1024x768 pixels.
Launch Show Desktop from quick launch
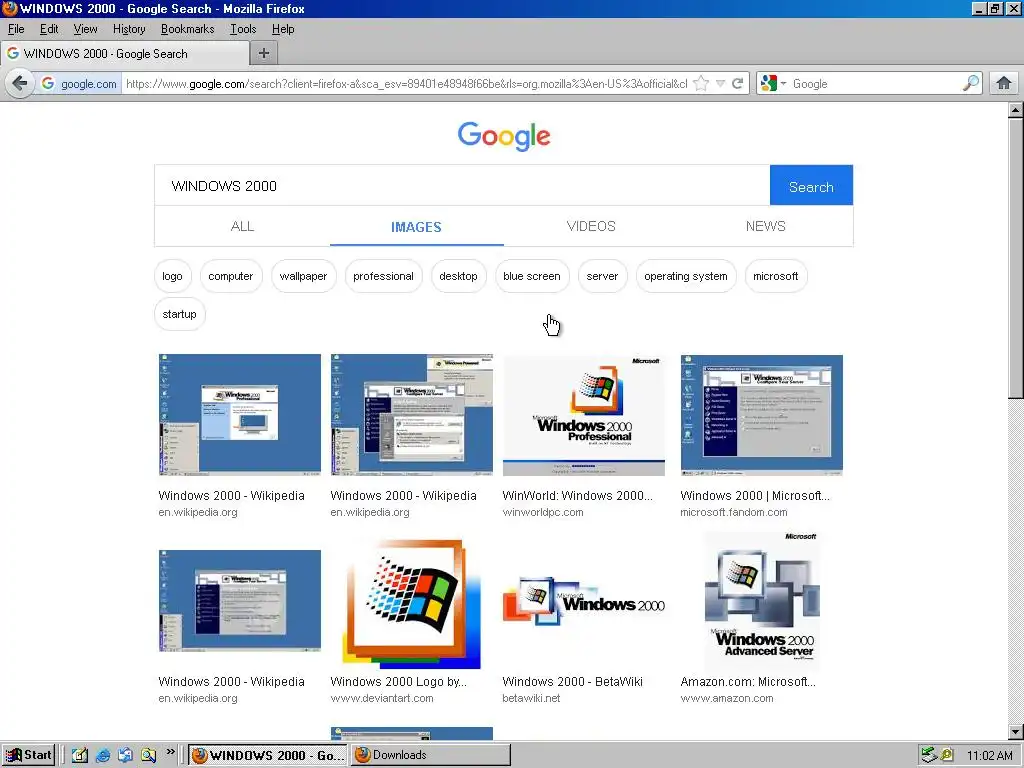coord(80,755)
